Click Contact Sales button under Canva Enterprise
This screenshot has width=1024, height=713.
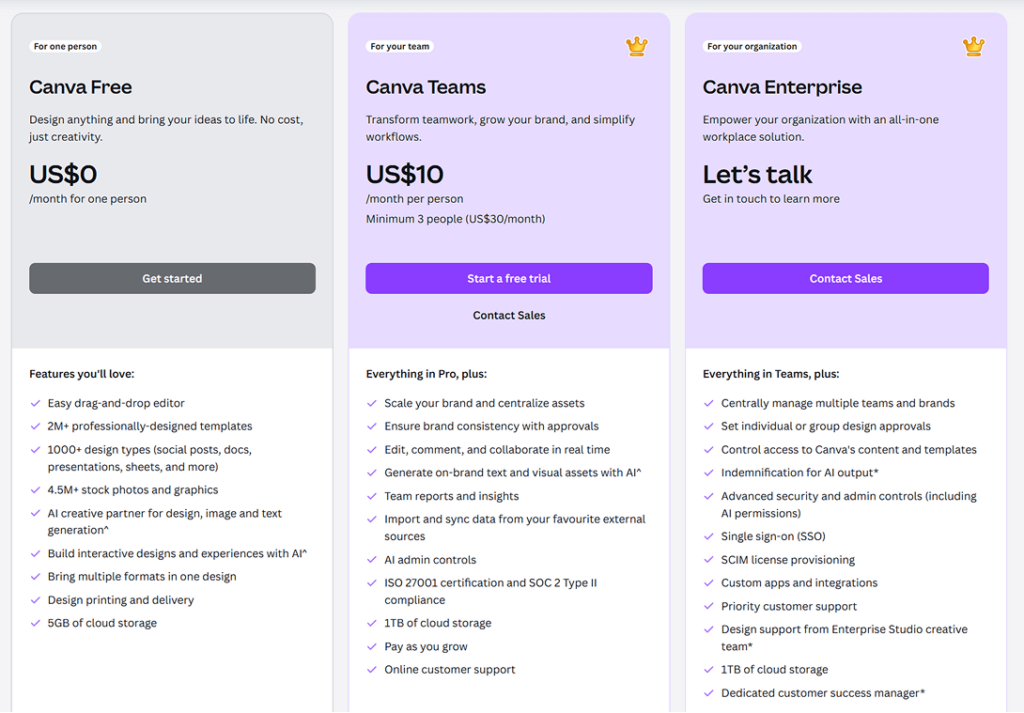click(x=845, y=279)
